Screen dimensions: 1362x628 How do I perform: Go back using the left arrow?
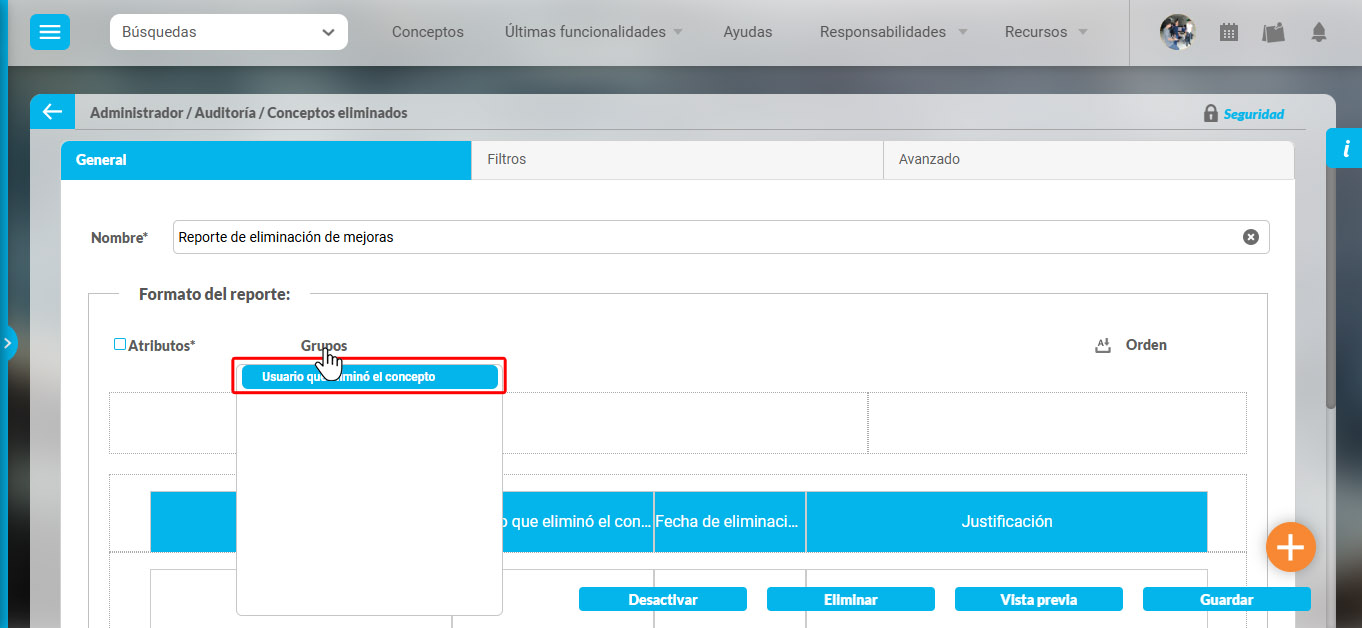pyautogui.click(x=52, y=112)
